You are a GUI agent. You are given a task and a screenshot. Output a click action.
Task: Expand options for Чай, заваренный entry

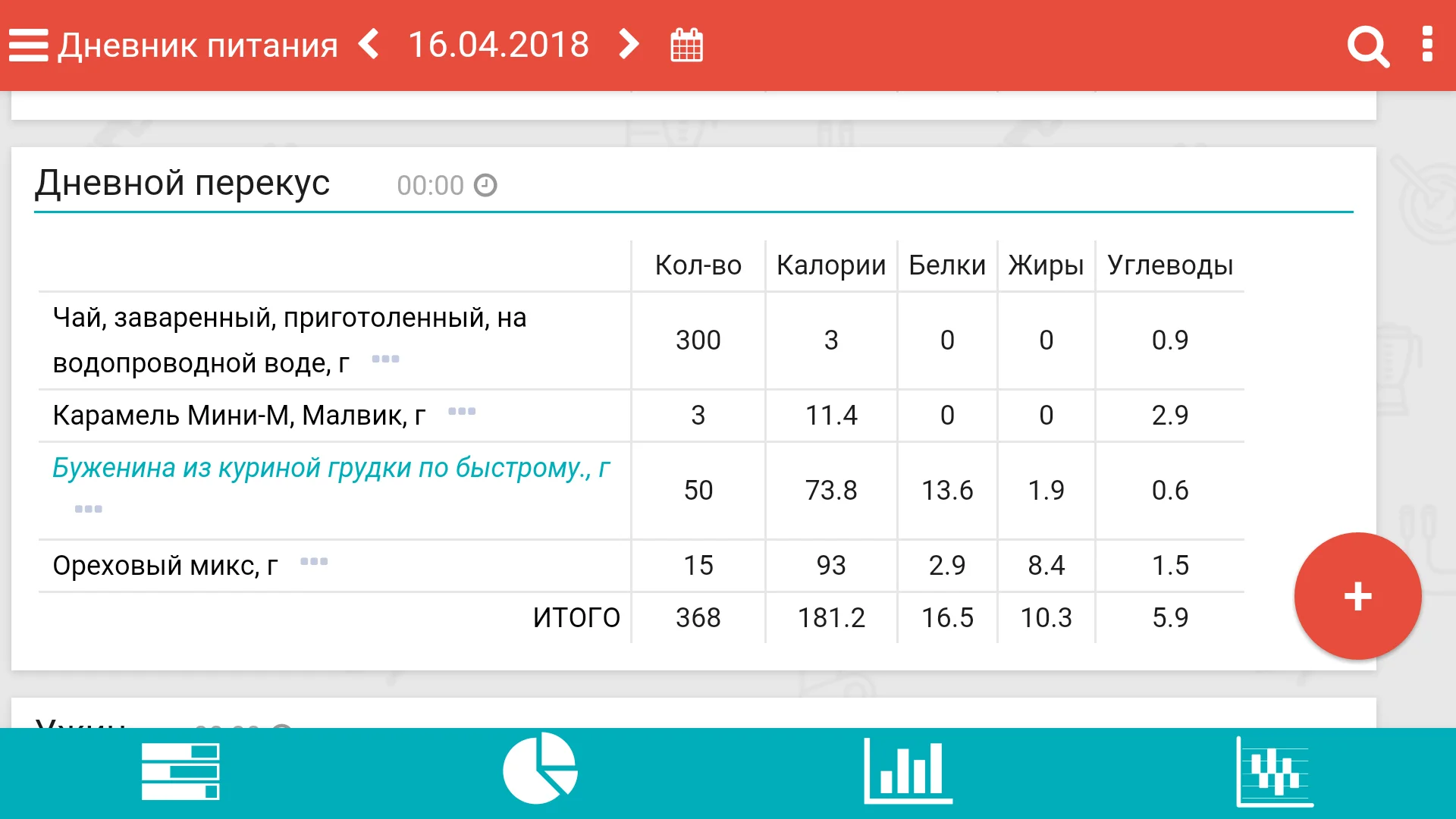[x=385, y=359]
